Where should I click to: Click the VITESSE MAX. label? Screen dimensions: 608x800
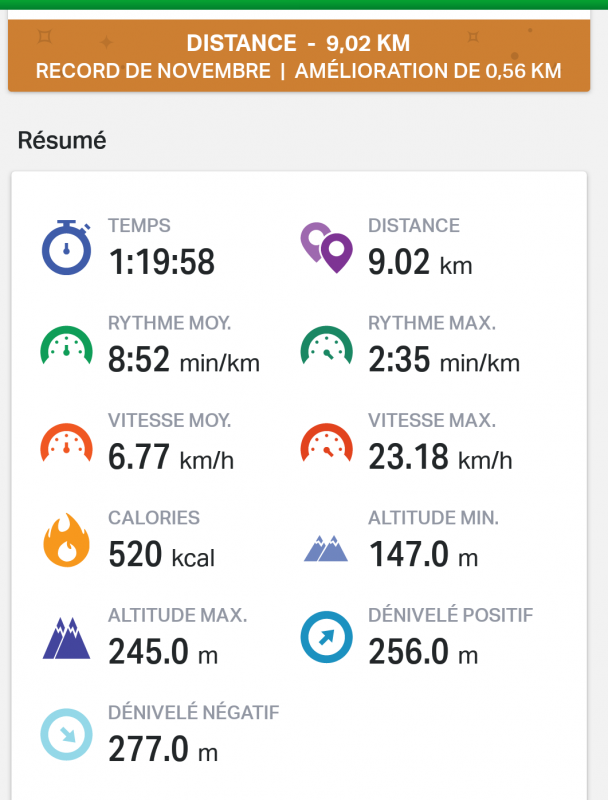click(x=432, y=420)
